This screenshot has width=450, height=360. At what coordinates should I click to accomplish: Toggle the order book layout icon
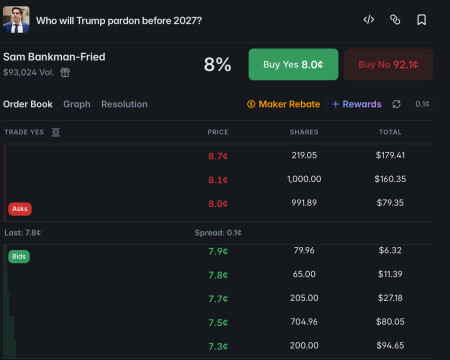(x=56, y=132)
